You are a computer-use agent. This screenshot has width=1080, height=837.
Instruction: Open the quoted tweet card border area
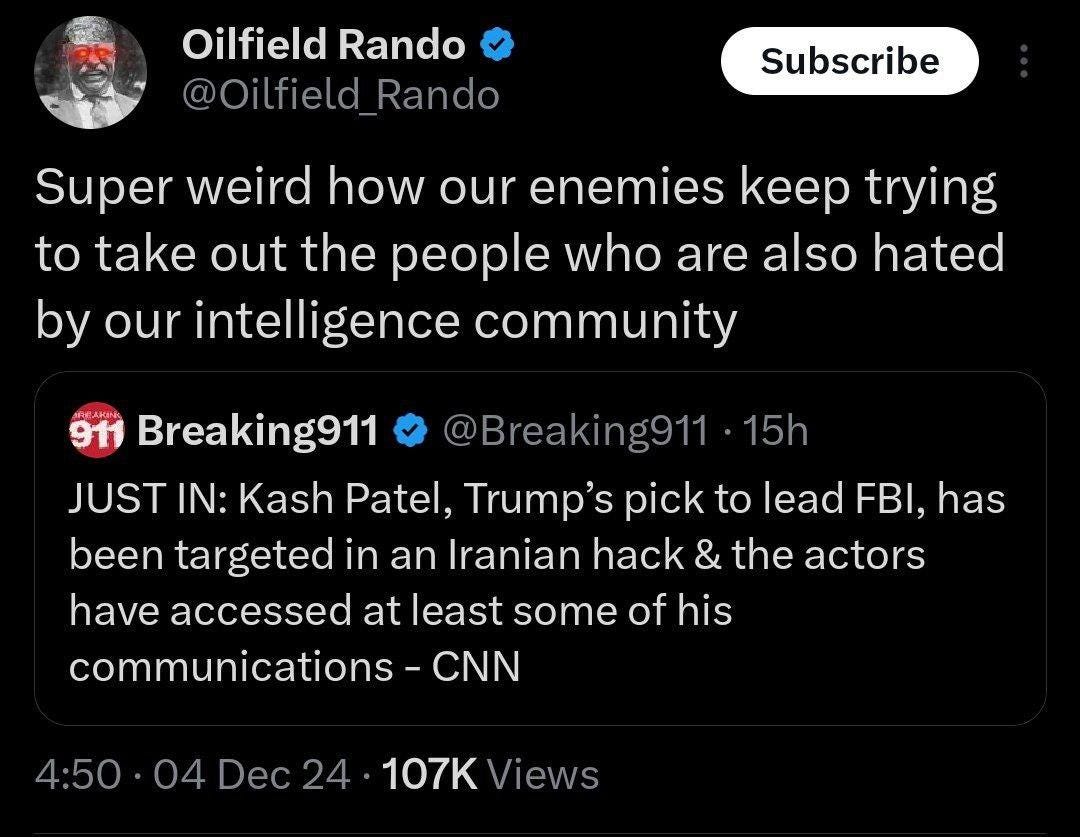540,548
